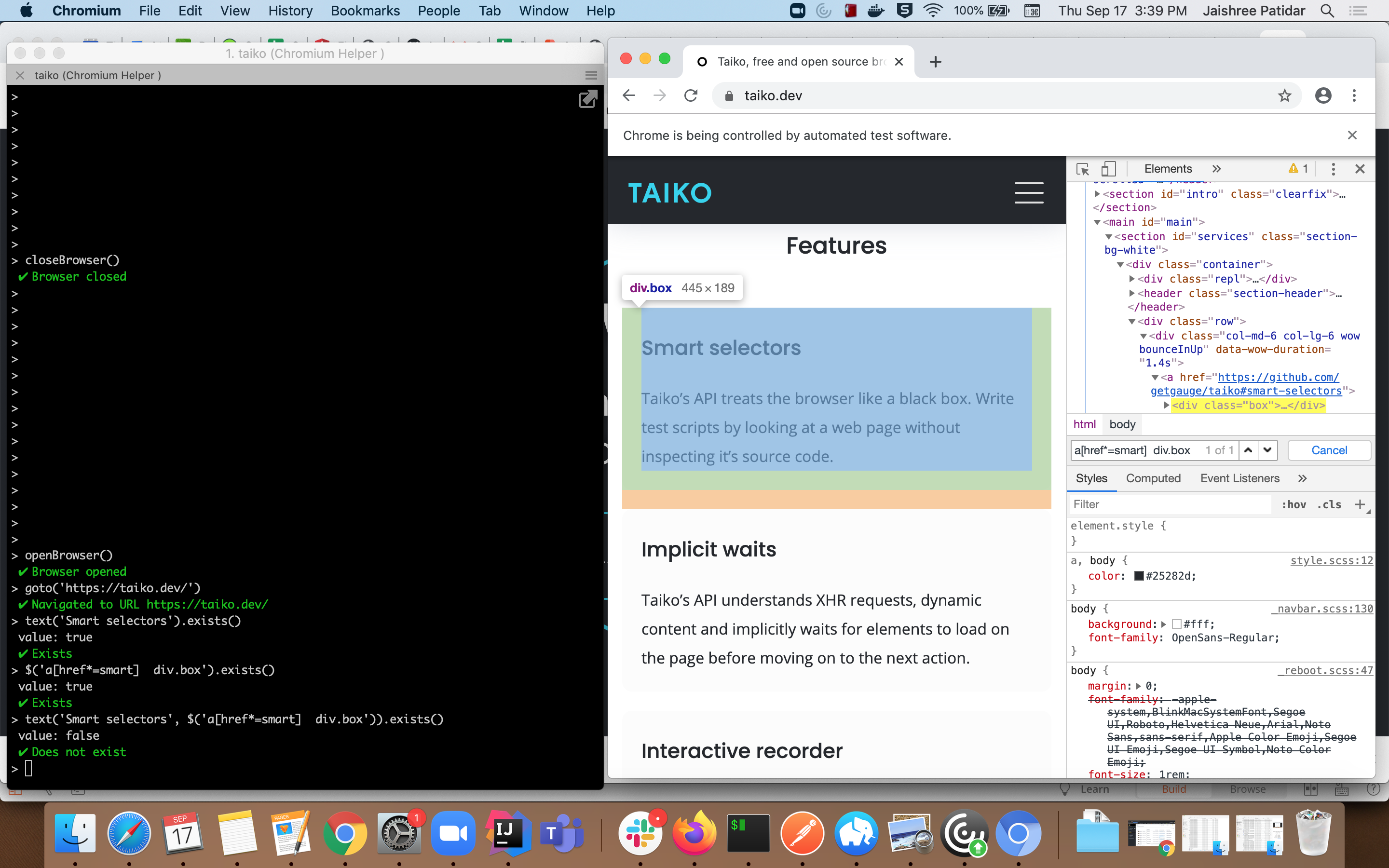
Task: Expand the div class="box" node
Action: pos(1166,405)
